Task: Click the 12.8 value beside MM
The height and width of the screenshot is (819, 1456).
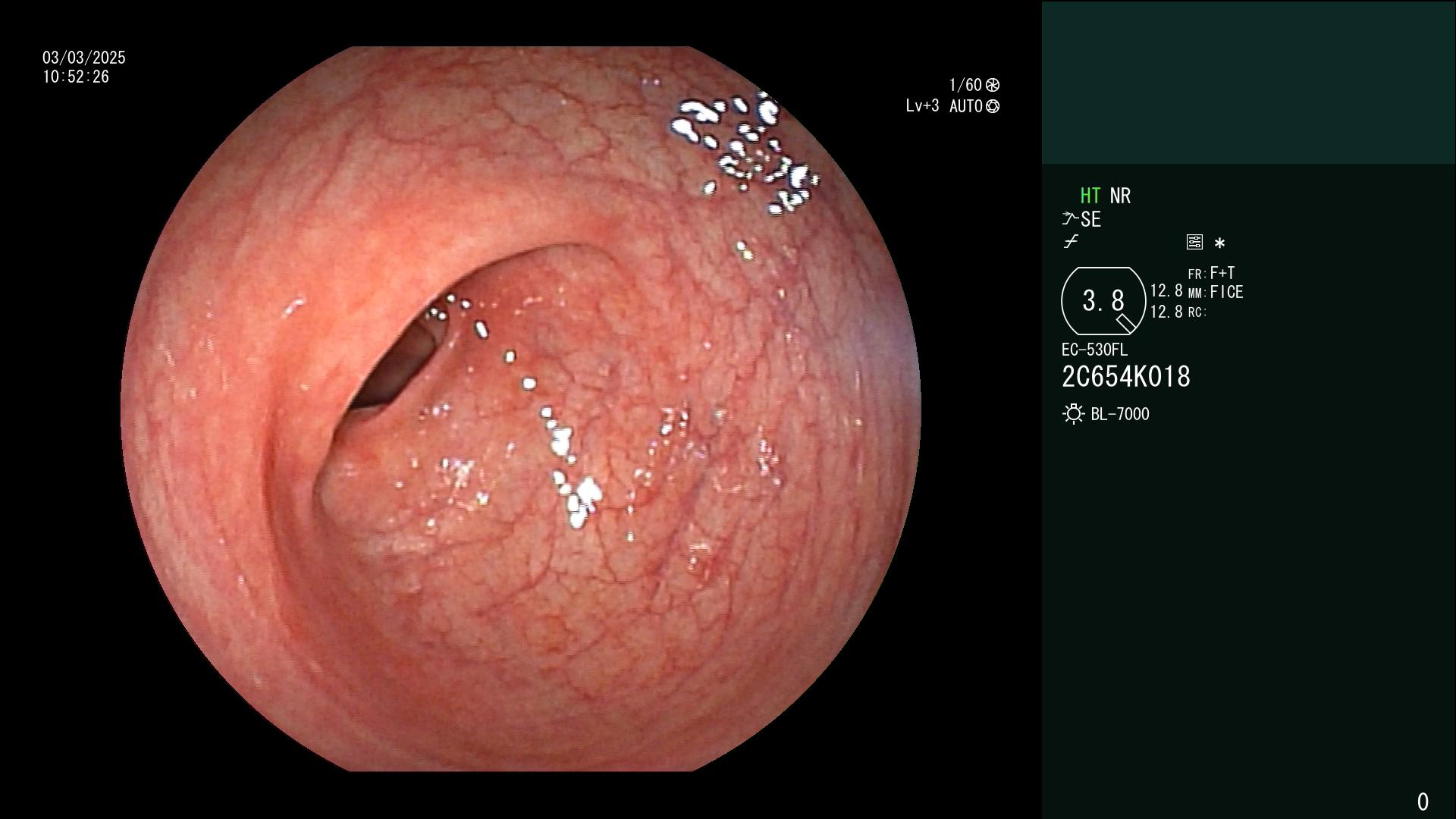Action: click(1166, 291)
